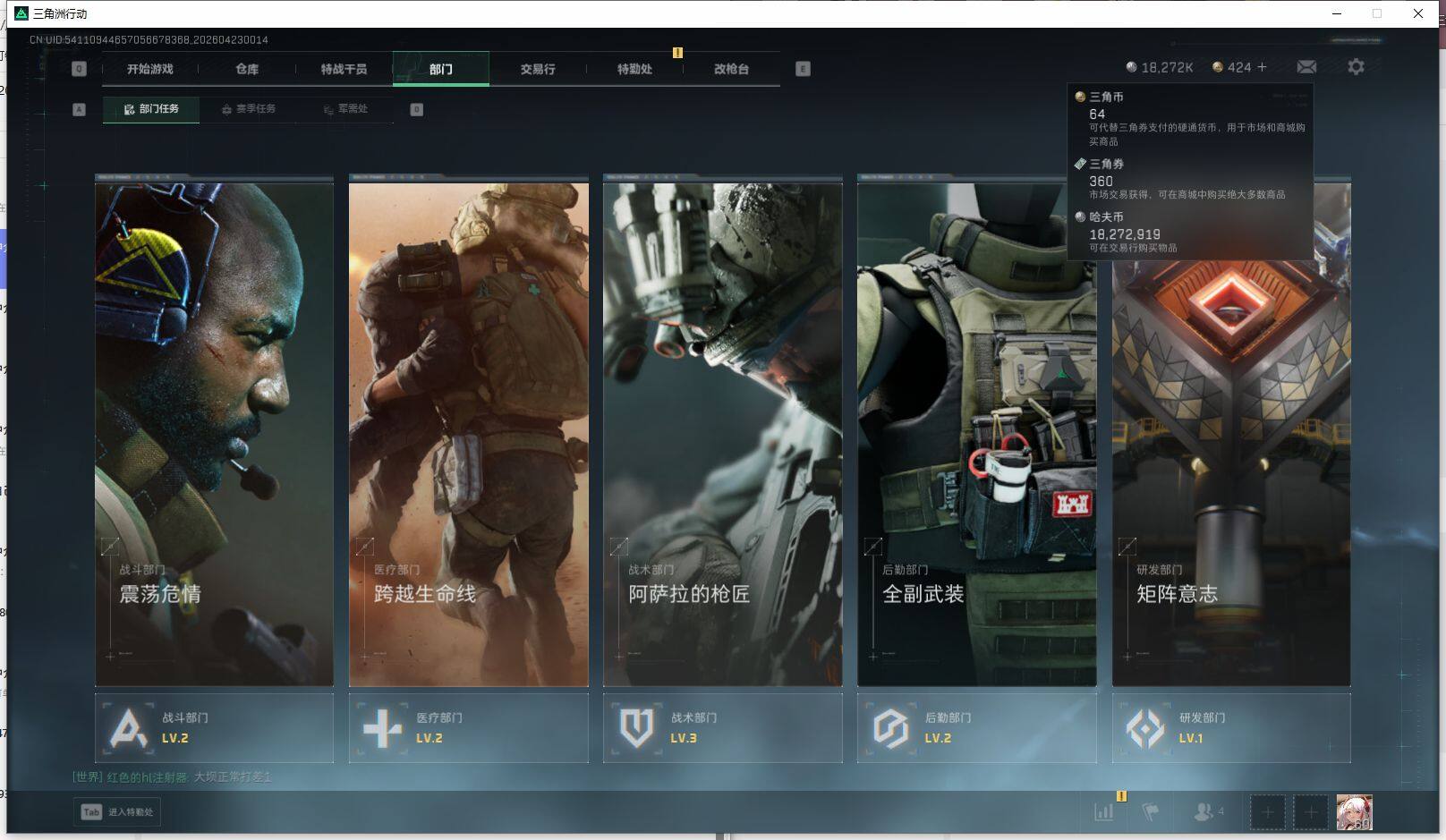Screen dimensions: 1446x840
Task: Open the friends list icon
Action: tap(1204, 812)
